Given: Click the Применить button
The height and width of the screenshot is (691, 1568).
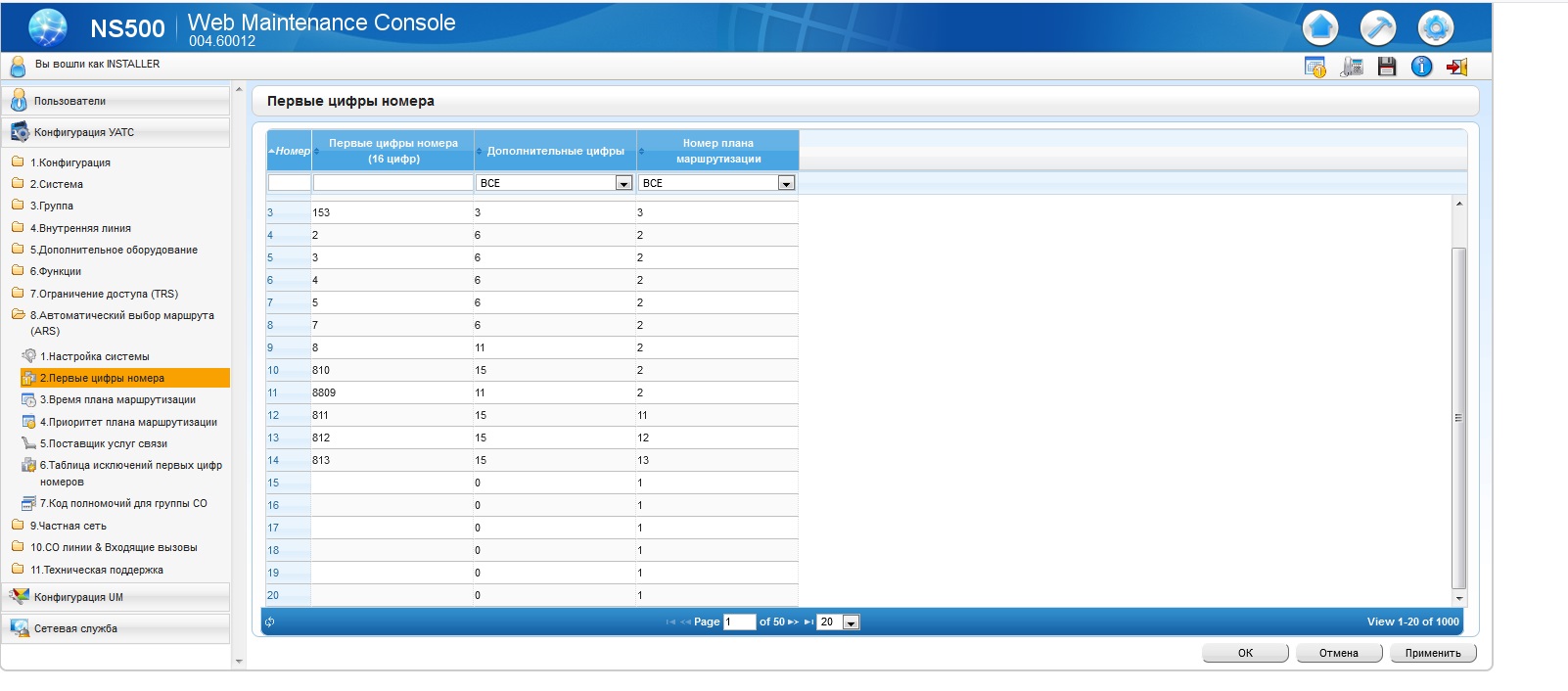Looking at the screenshot, I should pyautogui.click(x=1433, y=653).
